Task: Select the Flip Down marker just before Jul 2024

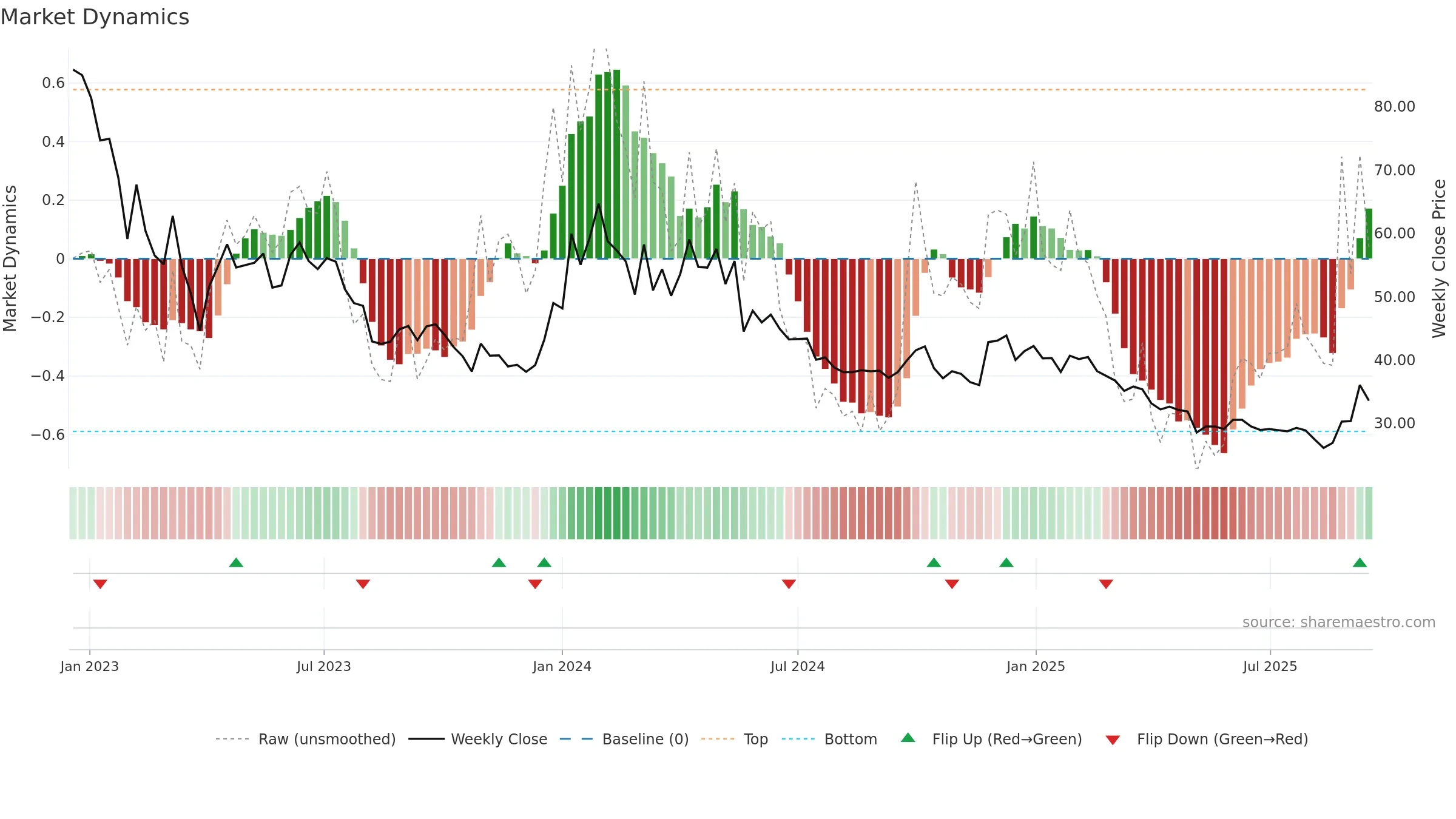Action: coord(789,584)
